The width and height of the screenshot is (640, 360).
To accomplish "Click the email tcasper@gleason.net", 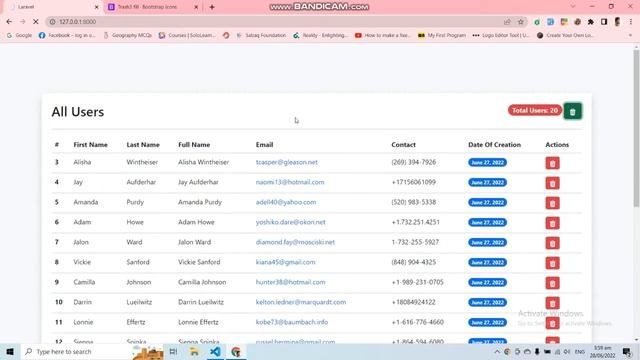I will click(x=287, y=162).
